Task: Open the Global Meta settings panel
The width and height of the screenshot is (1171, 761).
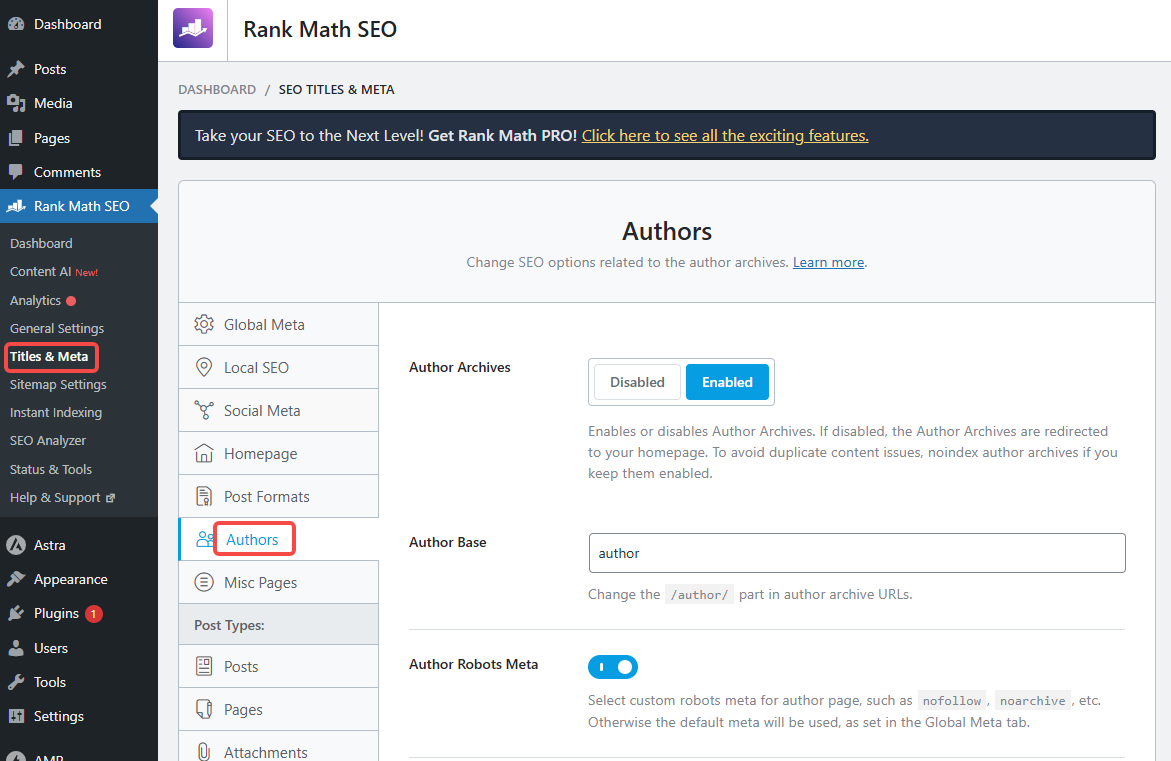Action: (264, 324)
